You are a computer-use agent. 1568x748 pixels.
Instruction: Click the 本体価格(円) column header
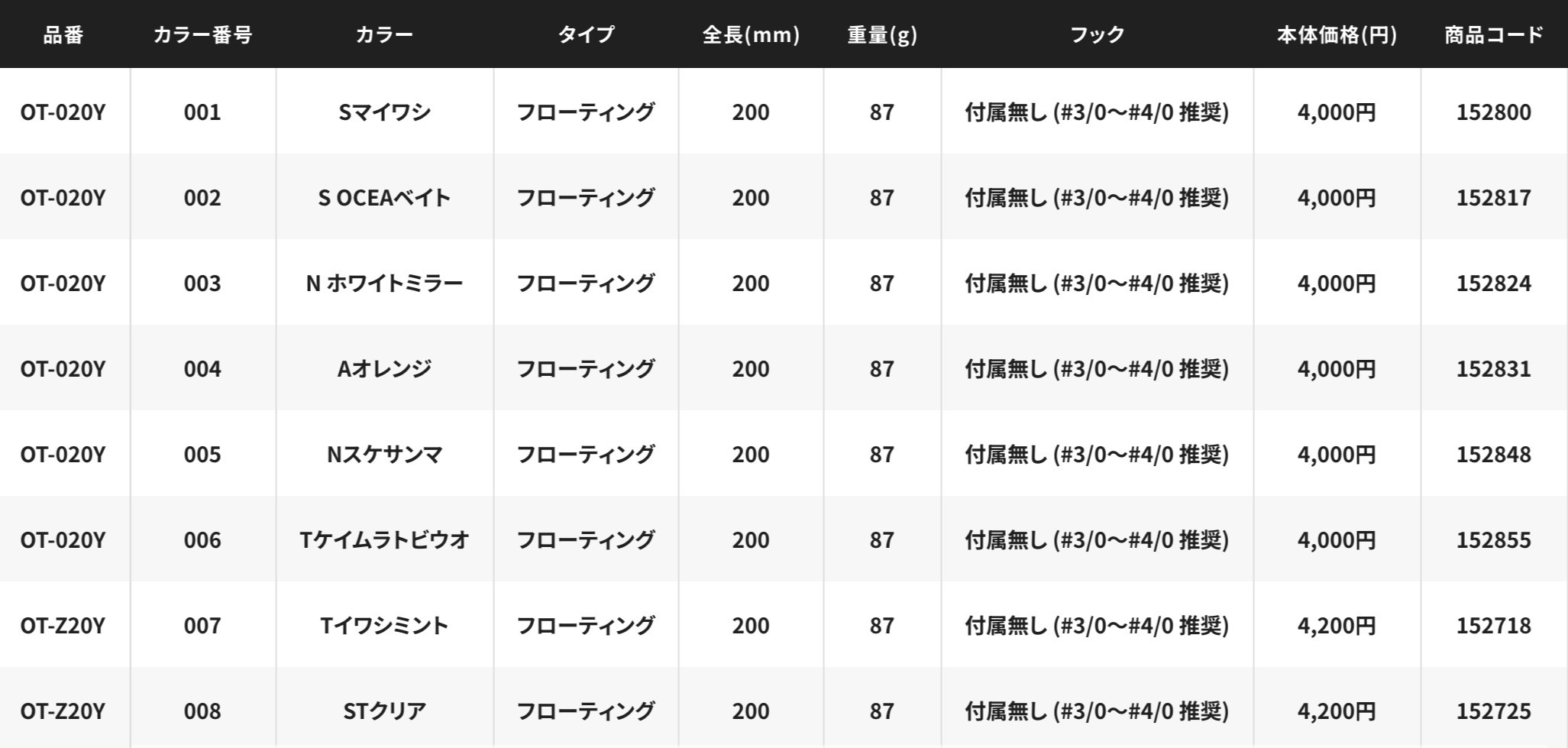pos(1337,34)
